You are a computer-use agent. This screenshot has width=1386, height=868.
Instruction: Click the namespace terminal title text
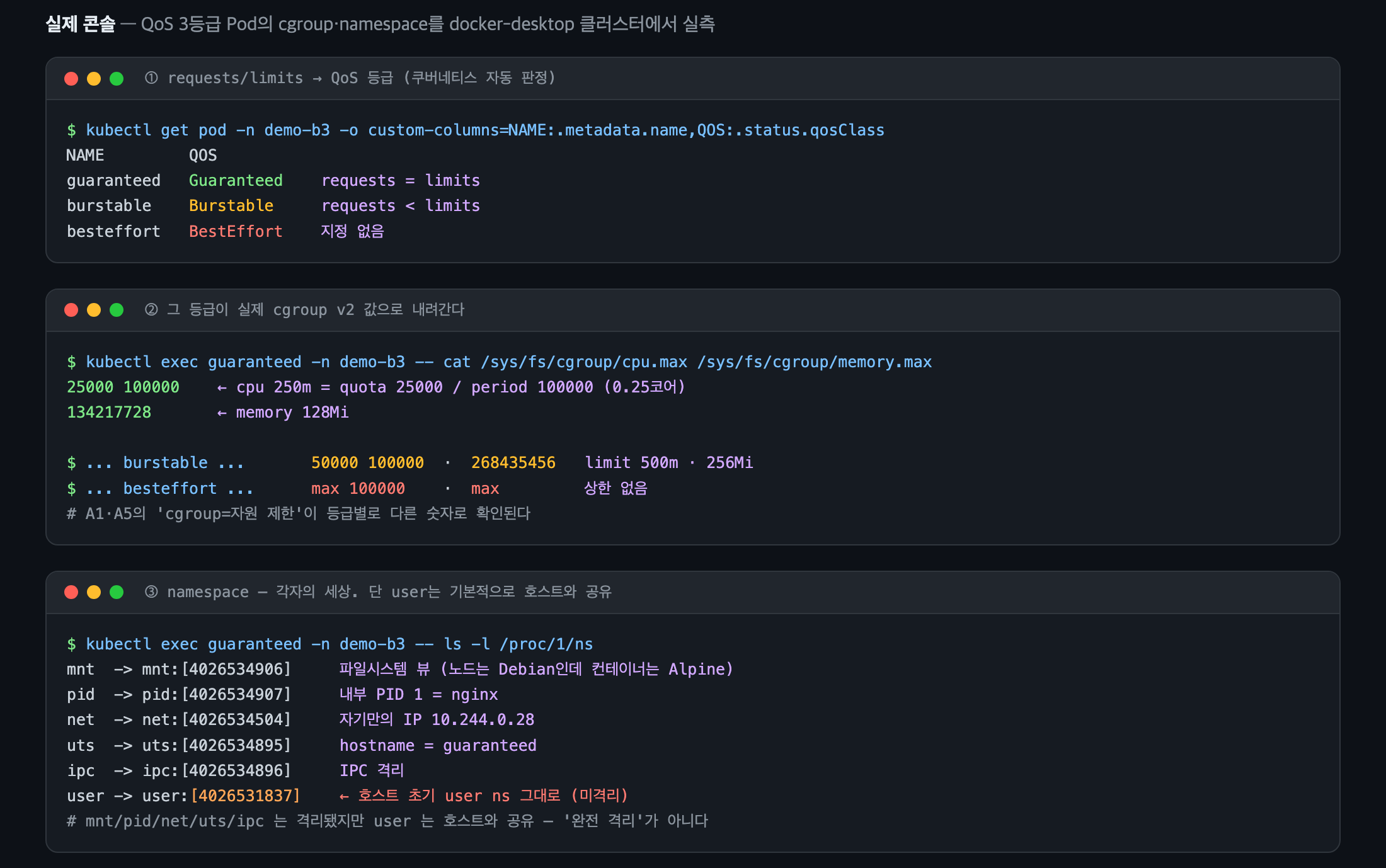378,592
